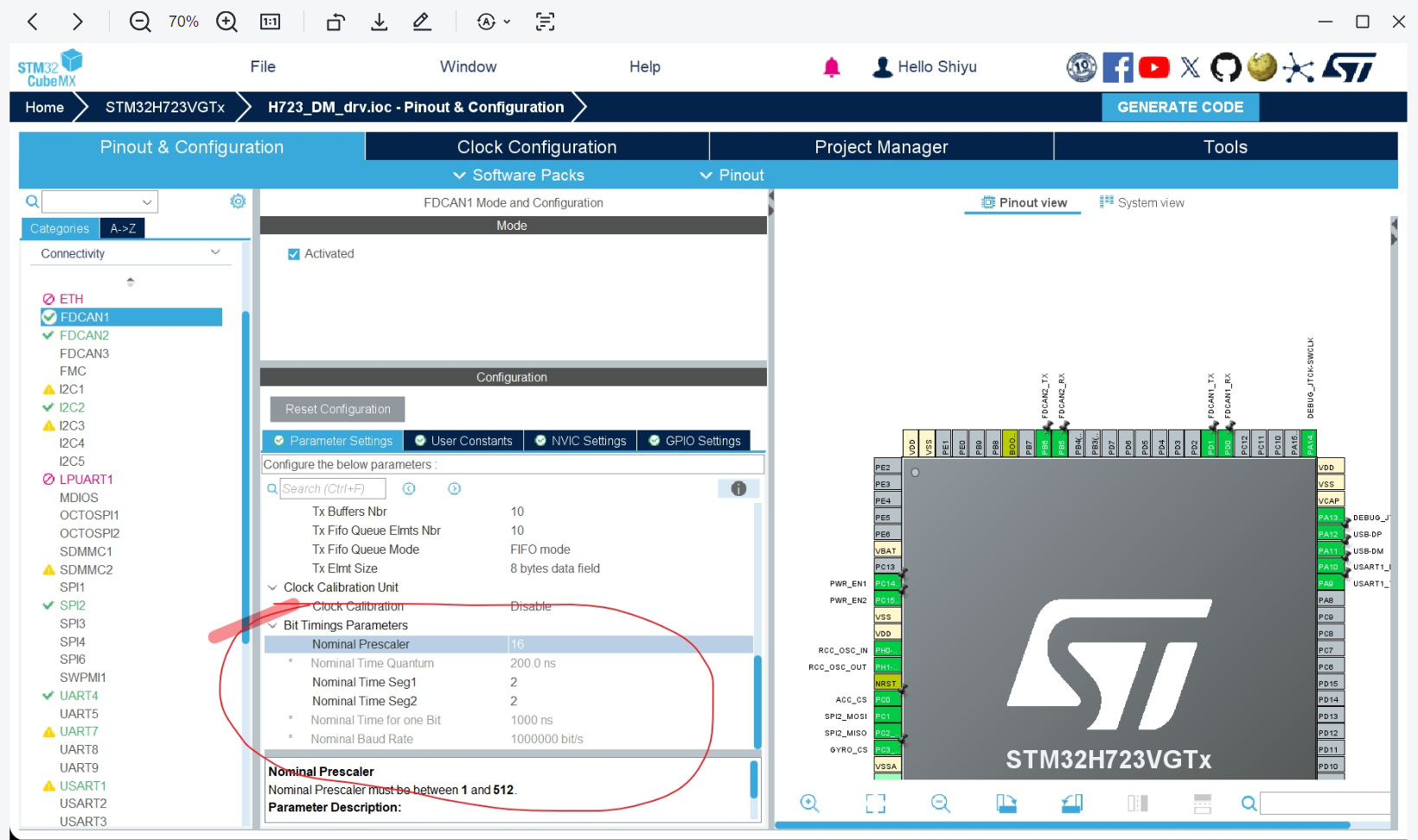
Task: Open the viewer's edit pencil tool
Action: click(x=422, y=22)
